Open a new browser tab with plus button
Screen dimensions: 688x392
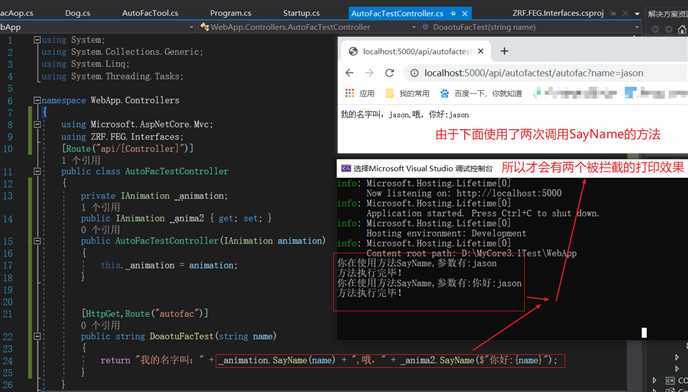pyautogui.click(x=504, y=51)
